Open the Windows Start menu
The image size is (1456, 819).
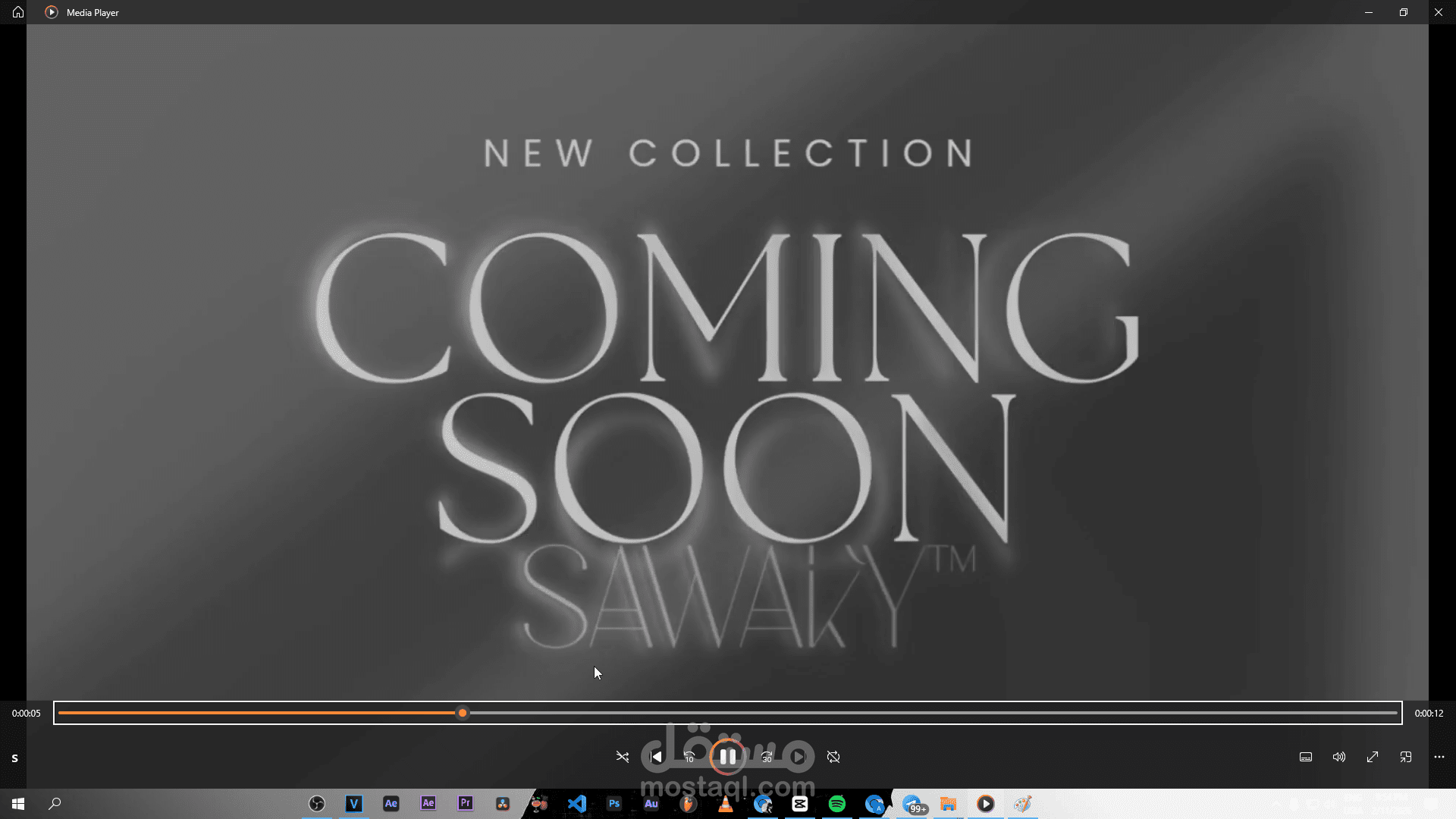click(18, 803)
